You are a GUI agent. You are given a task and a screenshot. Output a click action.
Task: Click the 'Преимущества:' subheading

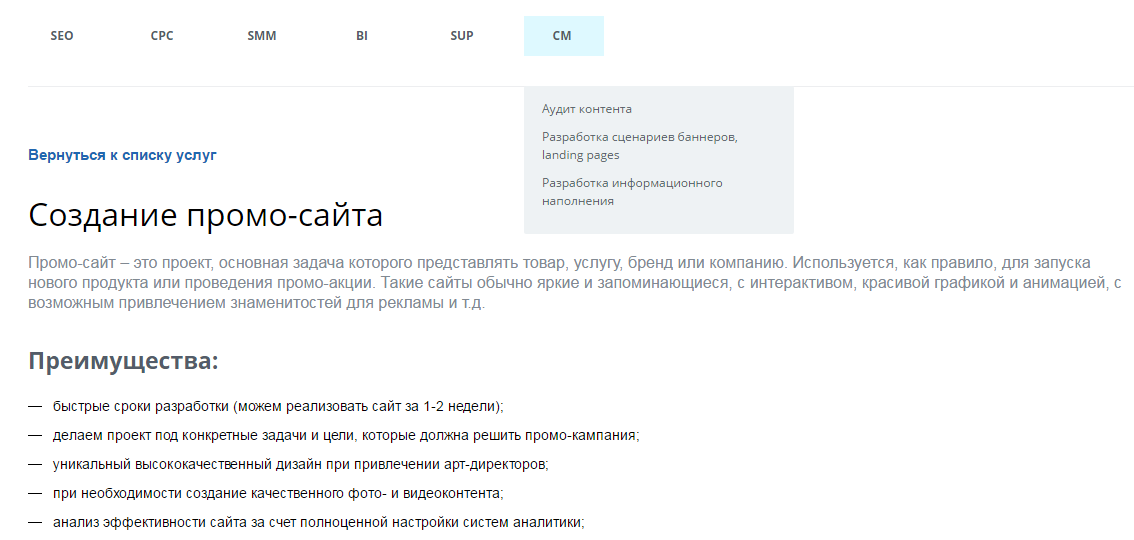click(123, 361)
